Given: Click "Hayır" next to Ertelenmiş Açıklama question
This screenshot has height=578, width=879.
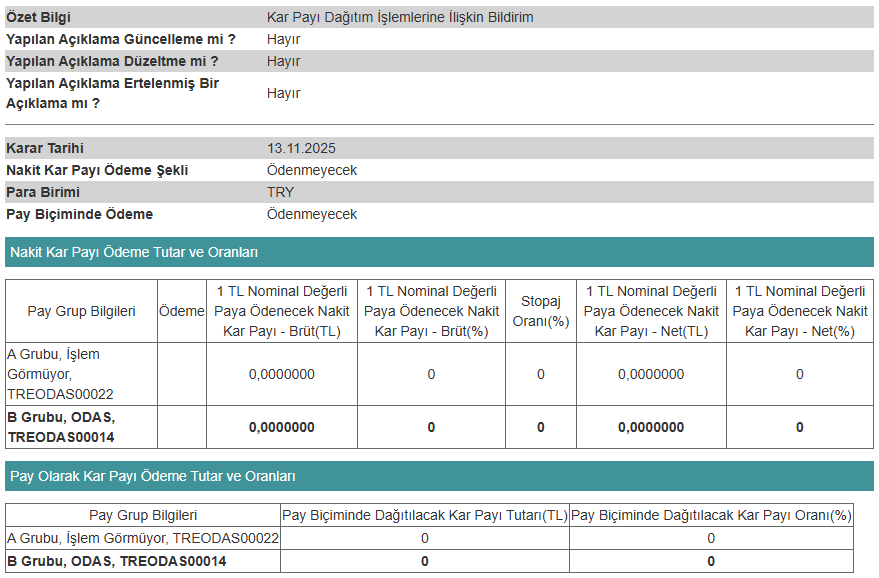Looking at the screenshot, I should click(283, 93).
